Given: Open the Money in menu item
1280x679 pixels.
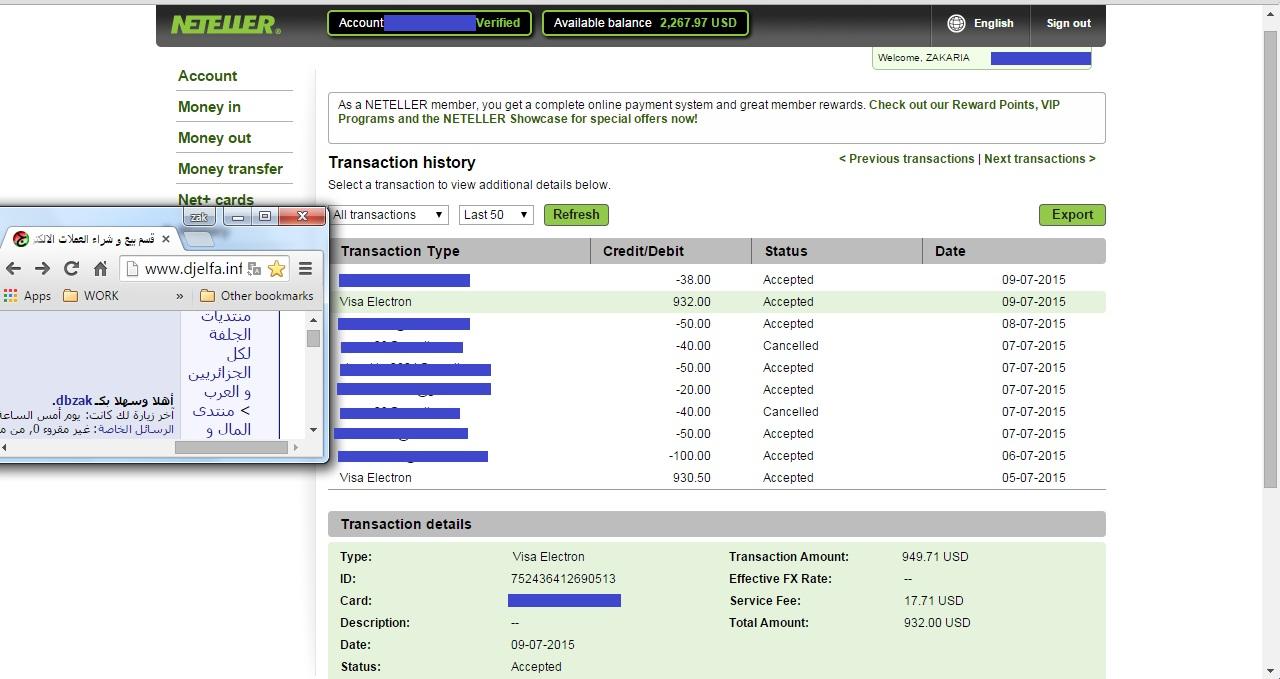Looking at the screenshot, I should pos(209,107).
